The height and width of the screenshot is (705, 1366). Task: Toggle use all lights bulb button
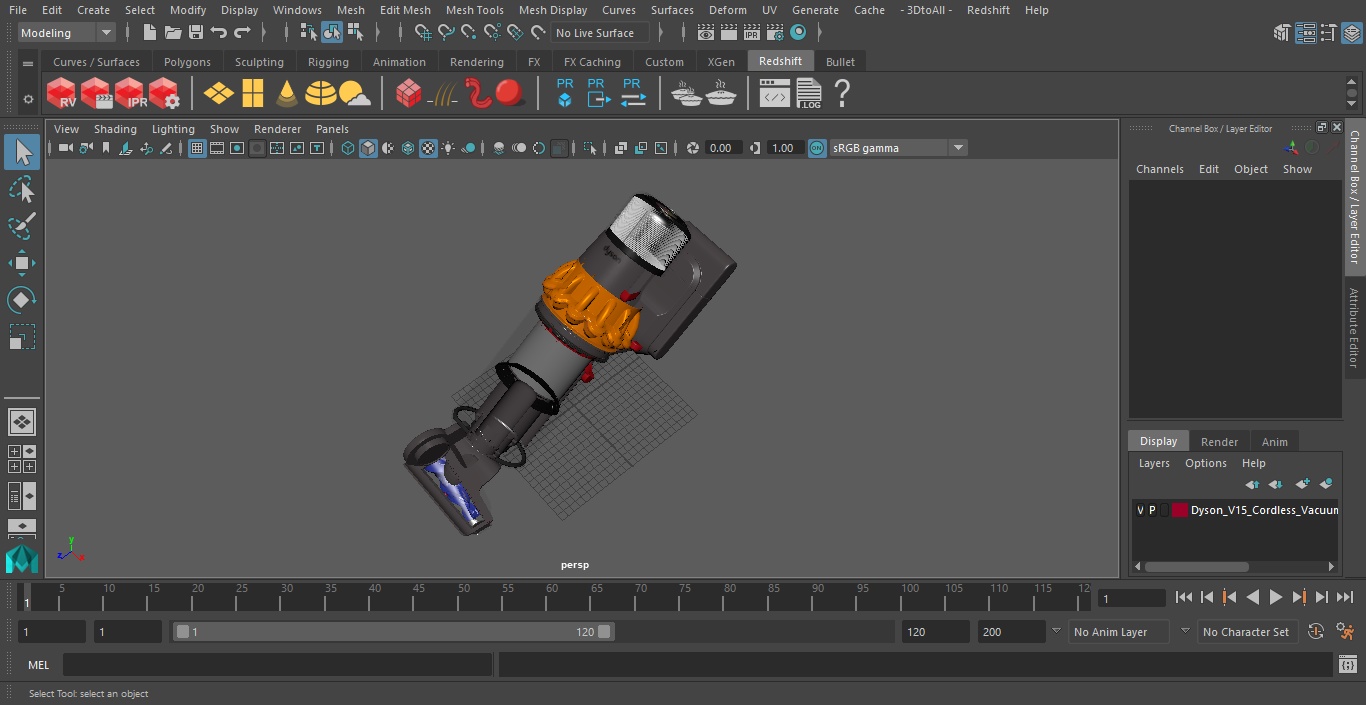448,148
